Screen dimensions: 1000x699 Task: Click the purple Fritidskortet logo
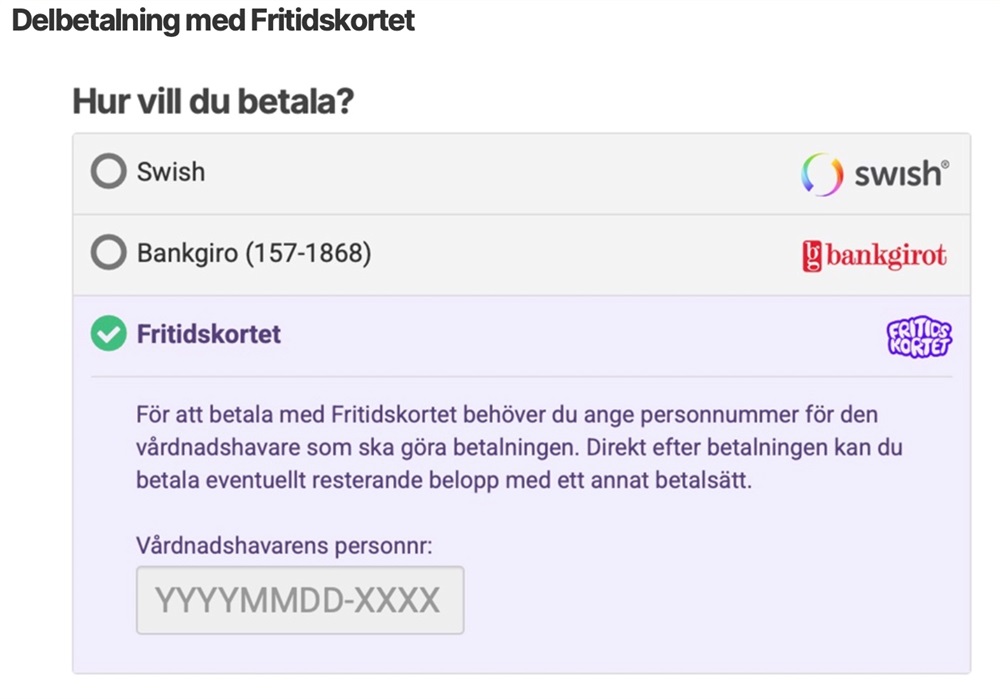[919, 338]
